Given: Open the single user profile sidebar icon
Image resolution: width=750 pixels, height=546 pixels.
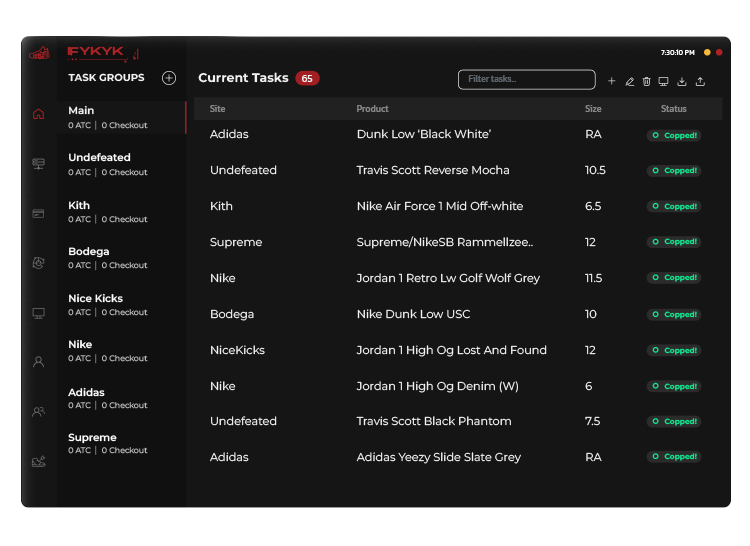Looking at the screenshot, I should point(39,362).
